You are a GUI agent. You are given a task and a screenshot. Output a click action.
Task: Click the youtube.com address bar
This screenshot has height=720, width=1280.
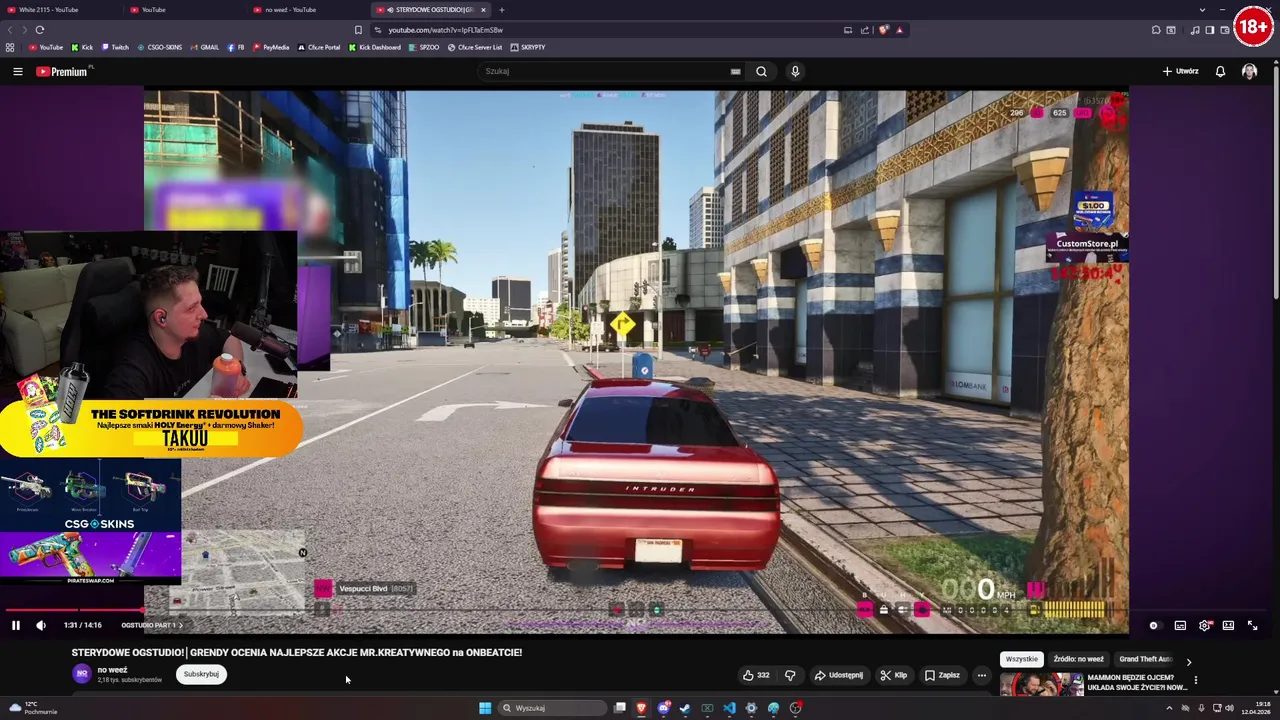[610, 30]
